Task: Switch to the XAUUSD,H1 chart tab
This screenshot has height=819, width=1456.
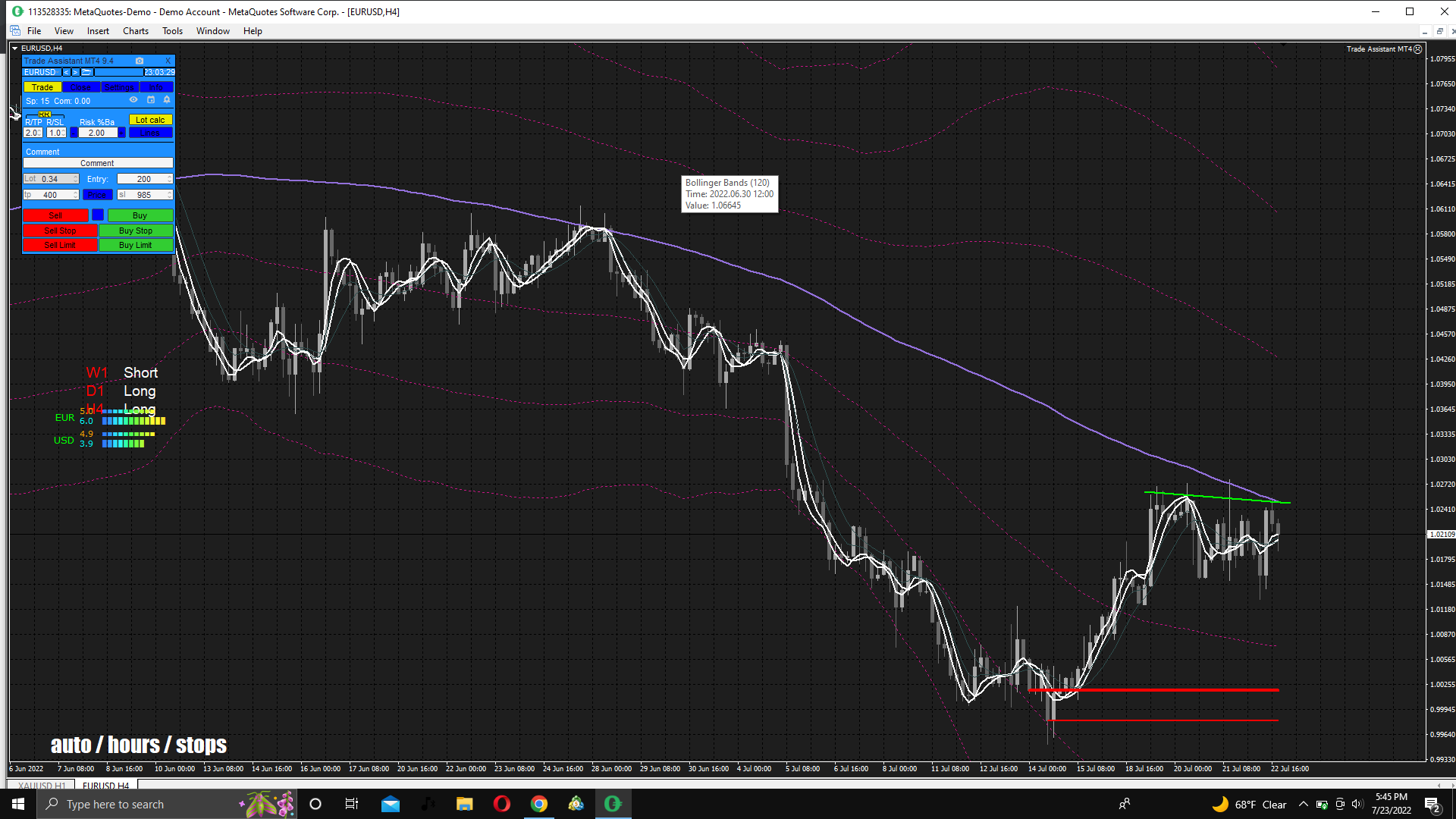Action: (42, 785)
